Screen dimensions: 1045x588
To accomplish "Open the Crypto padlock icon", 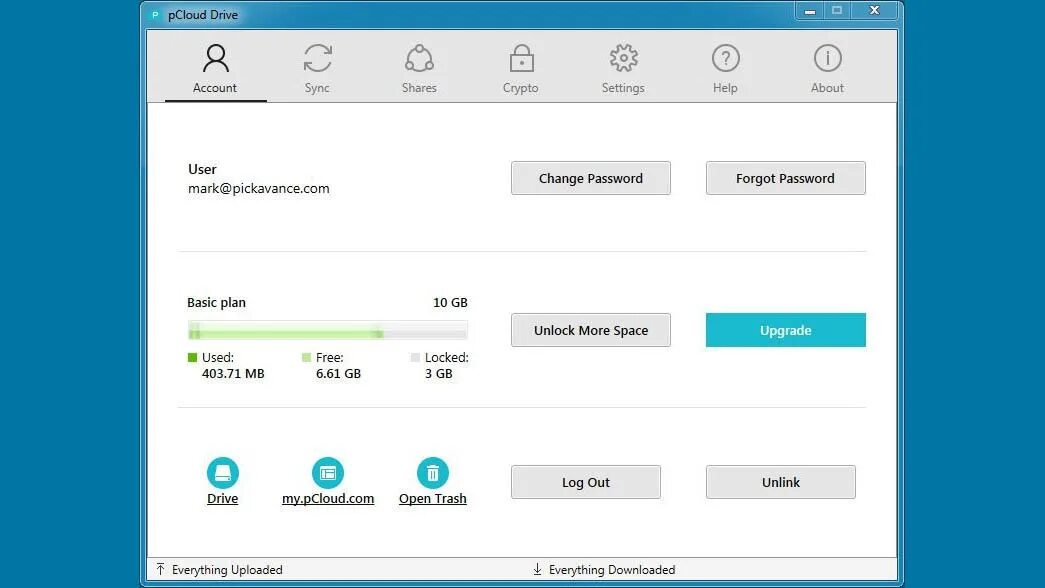I will [521, 59].
